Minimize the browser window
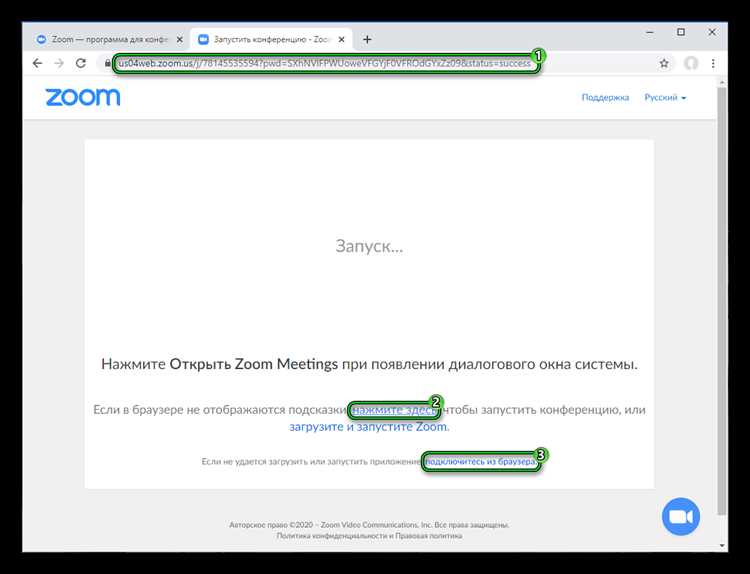750x574 pixels. (650, 33)
